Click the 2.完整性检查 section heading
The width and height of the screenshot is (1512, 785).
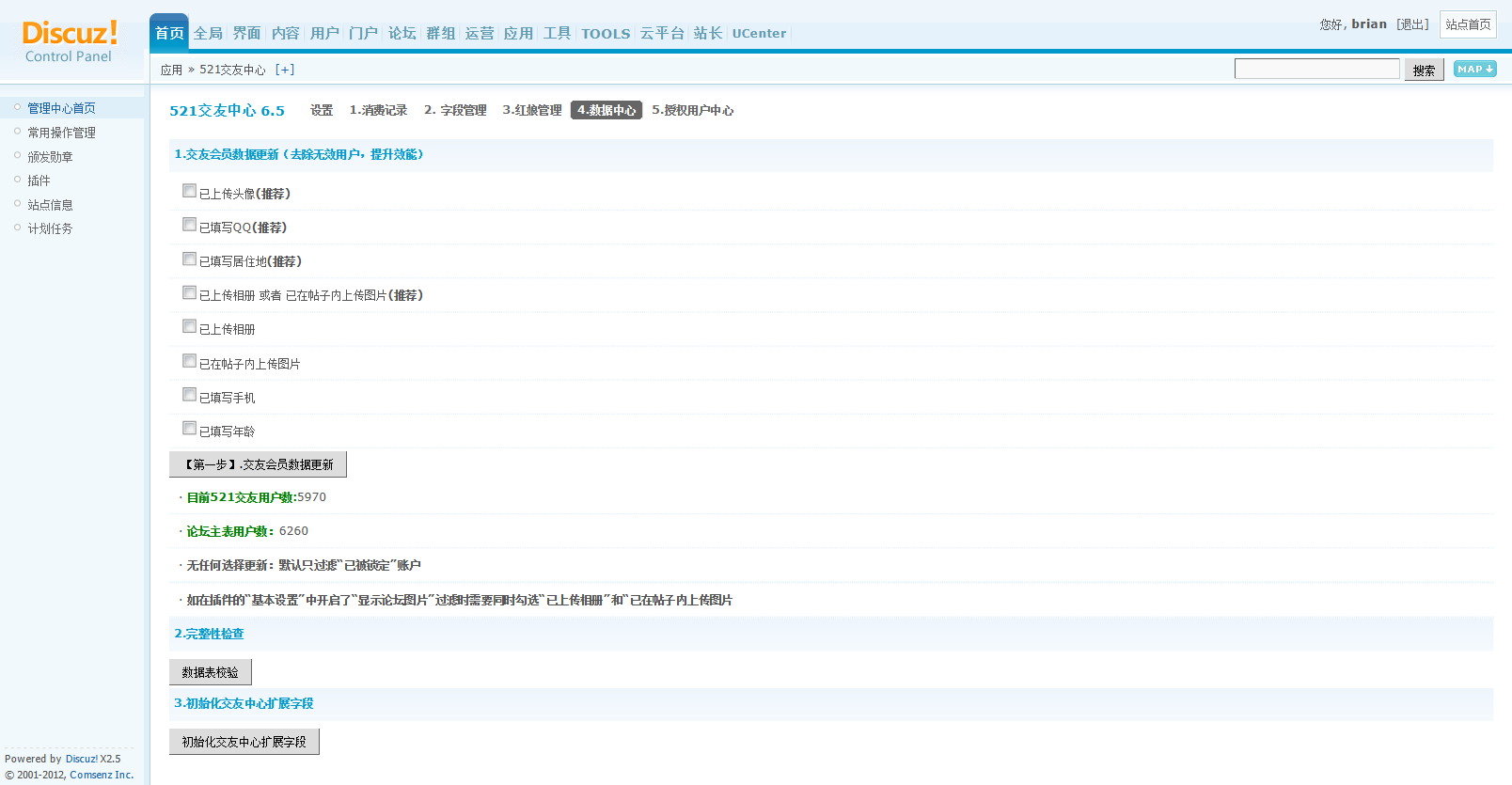[x=209, y=634]
